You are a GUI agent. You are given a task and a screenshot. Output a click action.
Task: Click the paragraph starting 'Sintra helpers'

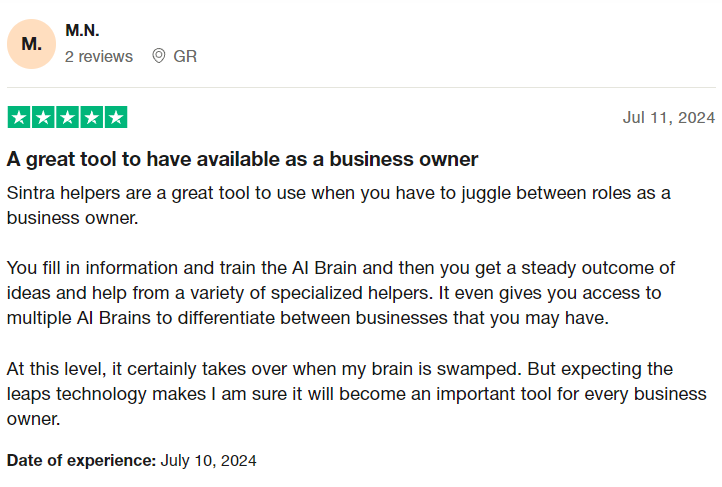[x=338, y=205]
